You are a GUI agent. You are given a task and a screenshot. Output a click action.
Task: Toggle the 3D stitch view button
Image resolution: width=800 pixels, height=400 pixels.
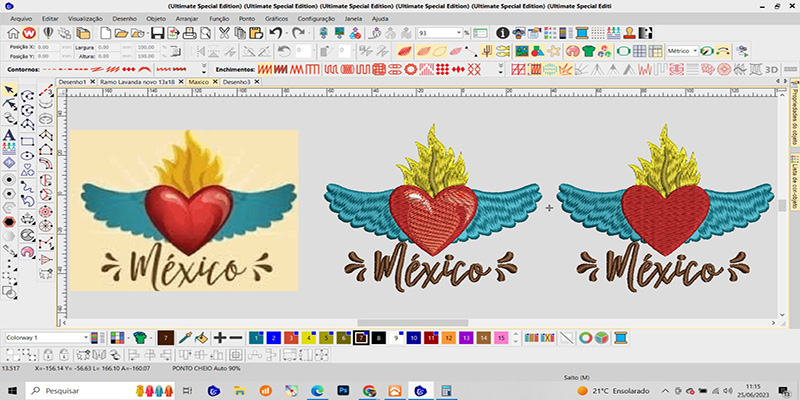pos(771,69)
